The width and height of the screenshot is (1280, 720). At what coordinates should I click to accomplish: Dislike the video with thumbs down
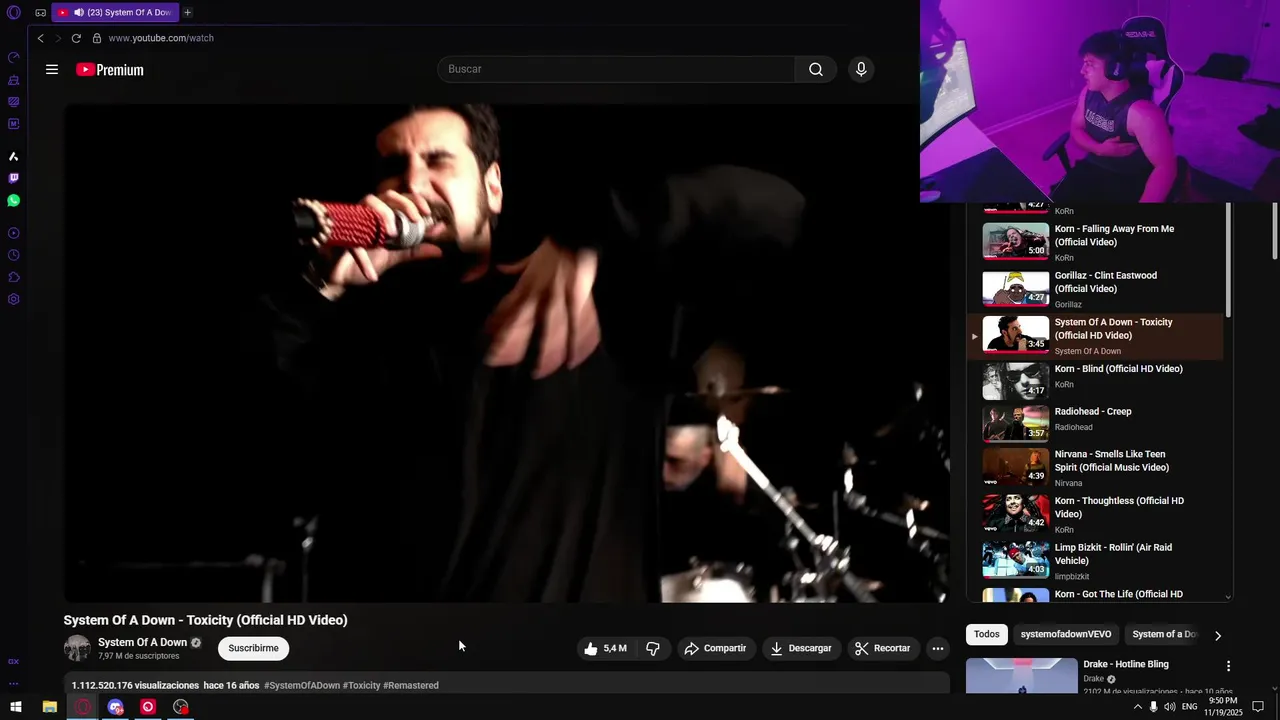[x=653, y=648]
